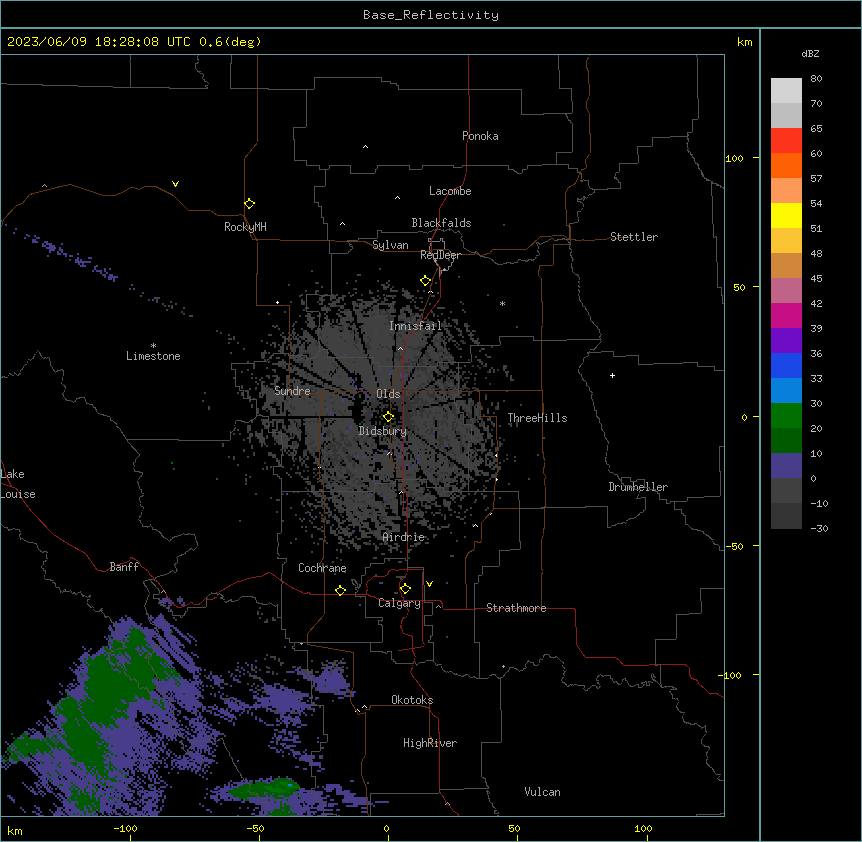Click the Stettler city label
This screenshot has height=842, width=862.
tap(634, 237)
